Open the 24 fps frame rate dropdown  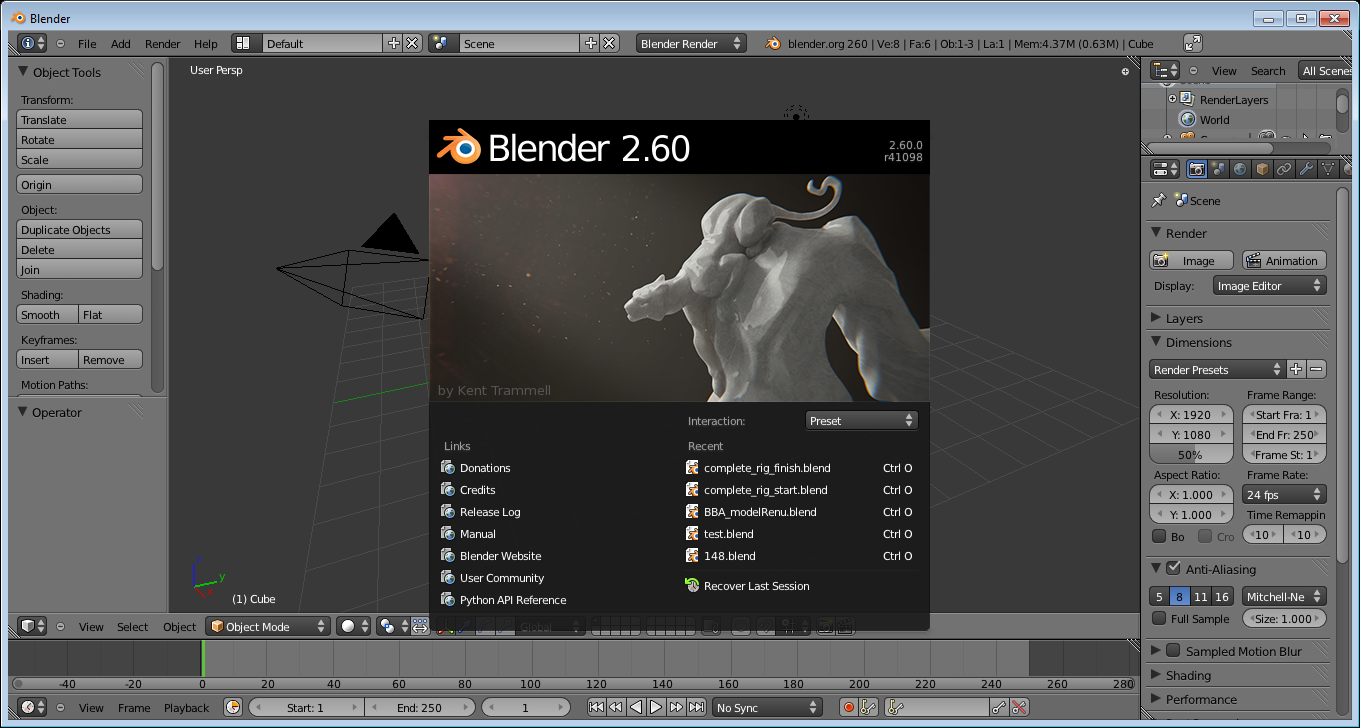coord(1284,494)
